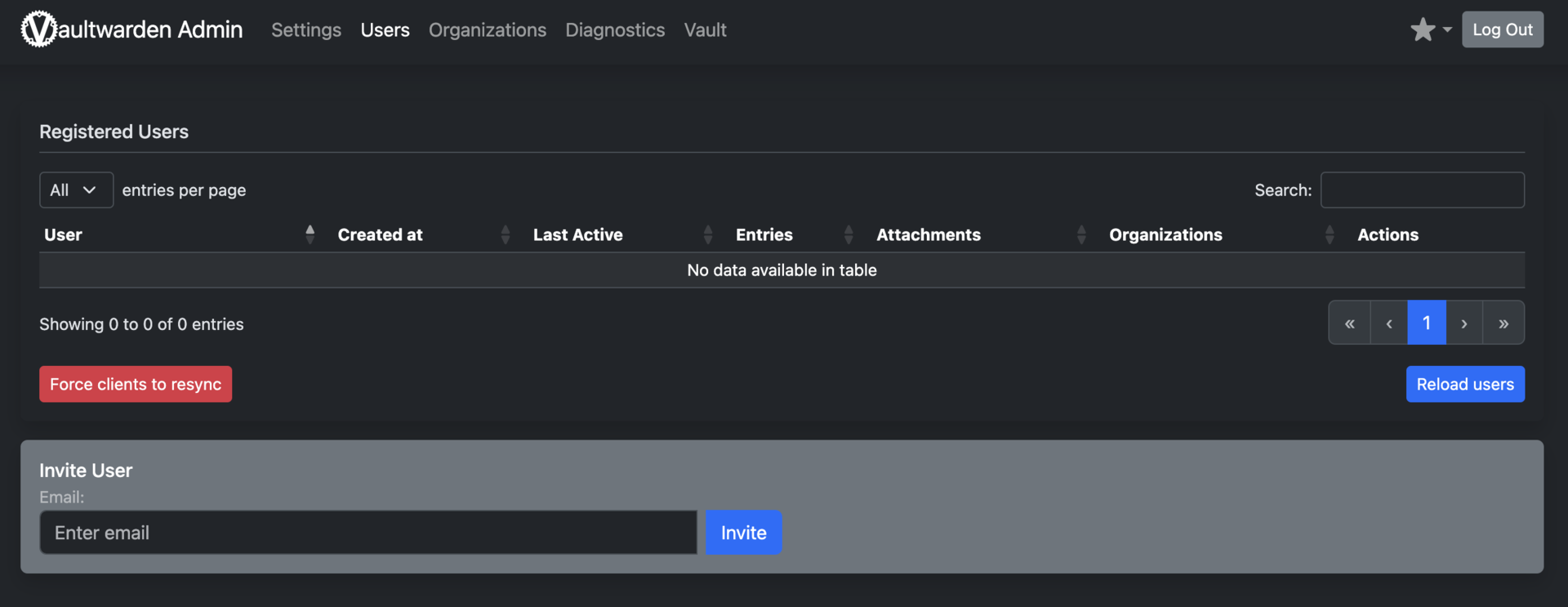Jump to first page of results
This screenshot has width=1568, height=607.
(1349, 323)
